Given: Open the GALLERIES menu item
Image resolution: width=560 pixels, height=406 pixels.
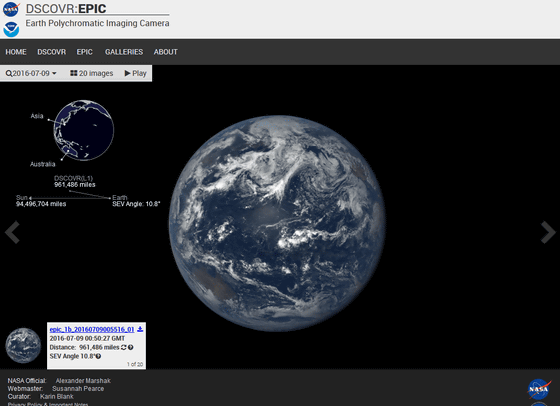Looking at the screenshot, I should click(x=124, y=52).
